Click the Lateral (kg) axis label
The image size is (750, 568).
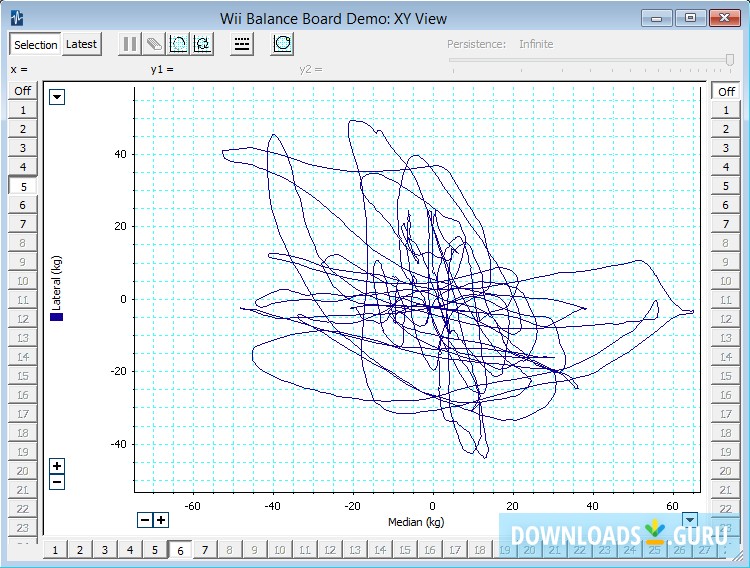click(x=56, y=283)
